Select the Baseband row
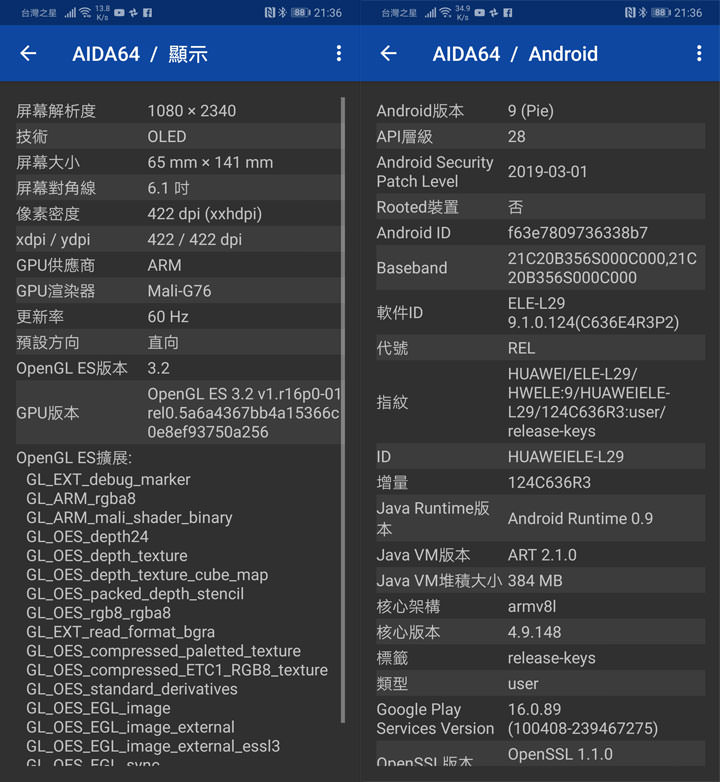The image size is (720, 782). (x=540, y=268)
